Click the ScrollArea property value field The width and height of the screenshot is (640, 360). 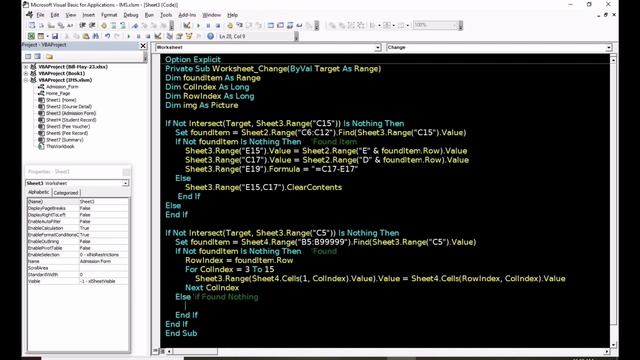[104, 268]
